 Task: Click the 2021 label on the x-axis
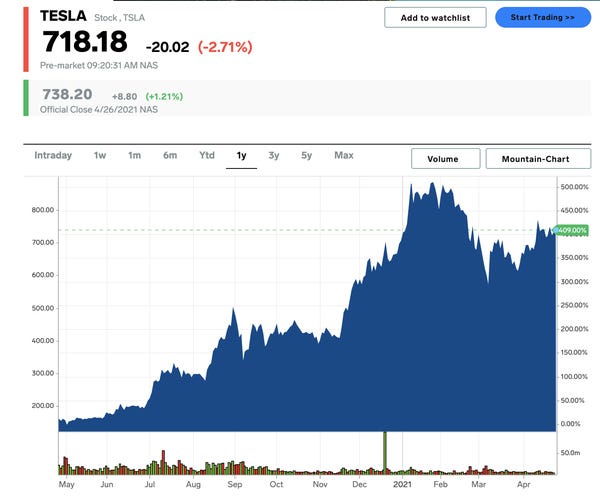[x=402, y=484]
